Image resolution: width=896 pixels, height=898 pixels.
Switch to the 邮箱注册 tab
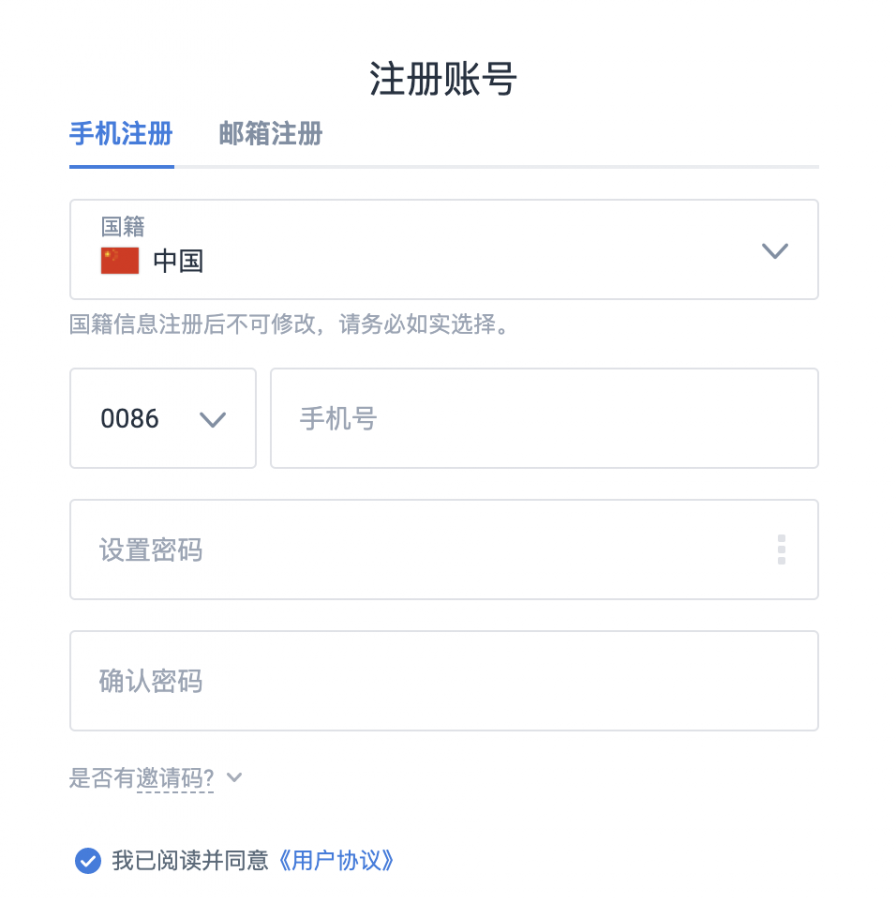(271, 134)
